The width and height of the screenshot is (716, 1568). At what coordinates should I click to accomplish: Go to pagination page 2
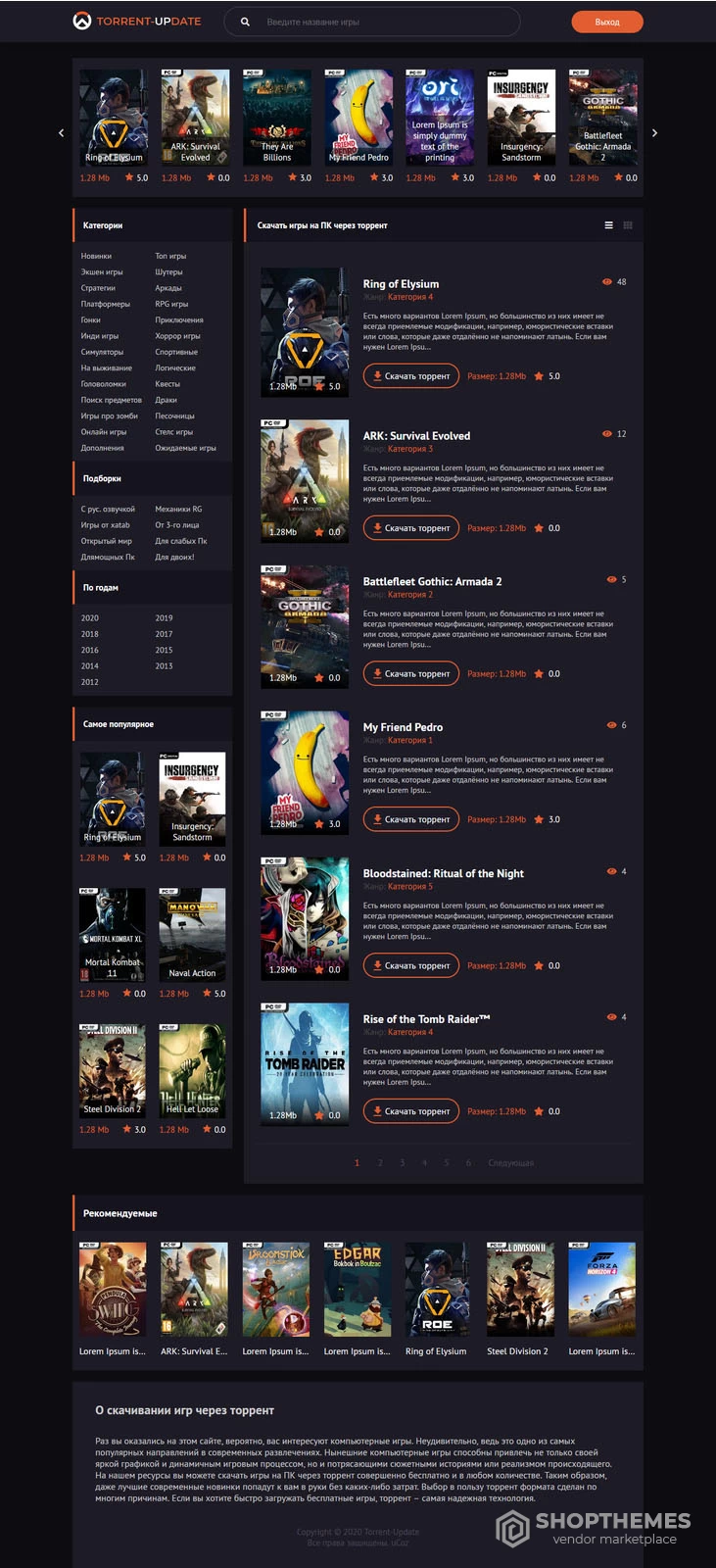pyautogui.click(x=380, y=1163)
